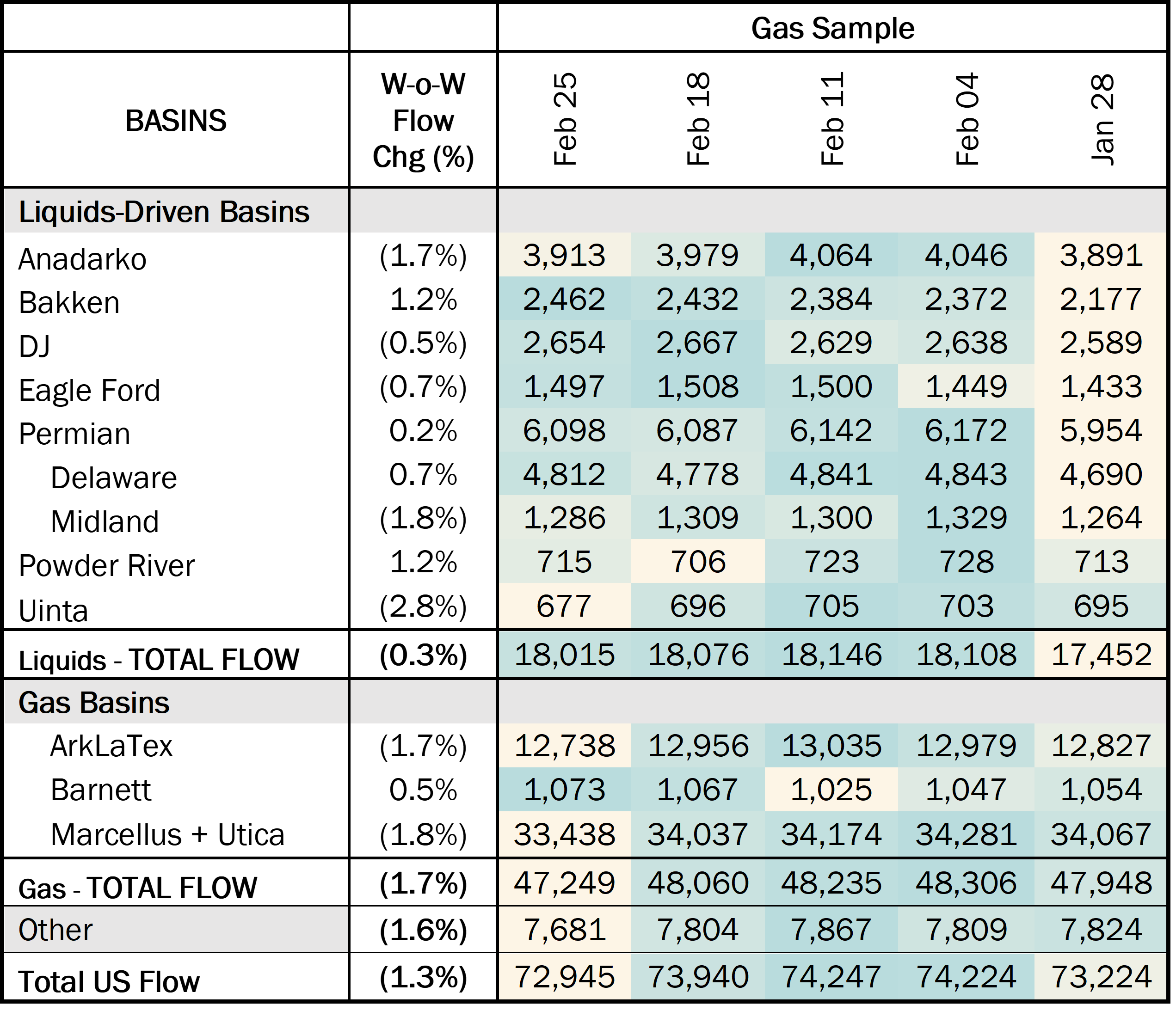Click Uinta Feb 25 value 677
1176x1023 pixels.
coord(564,606)
